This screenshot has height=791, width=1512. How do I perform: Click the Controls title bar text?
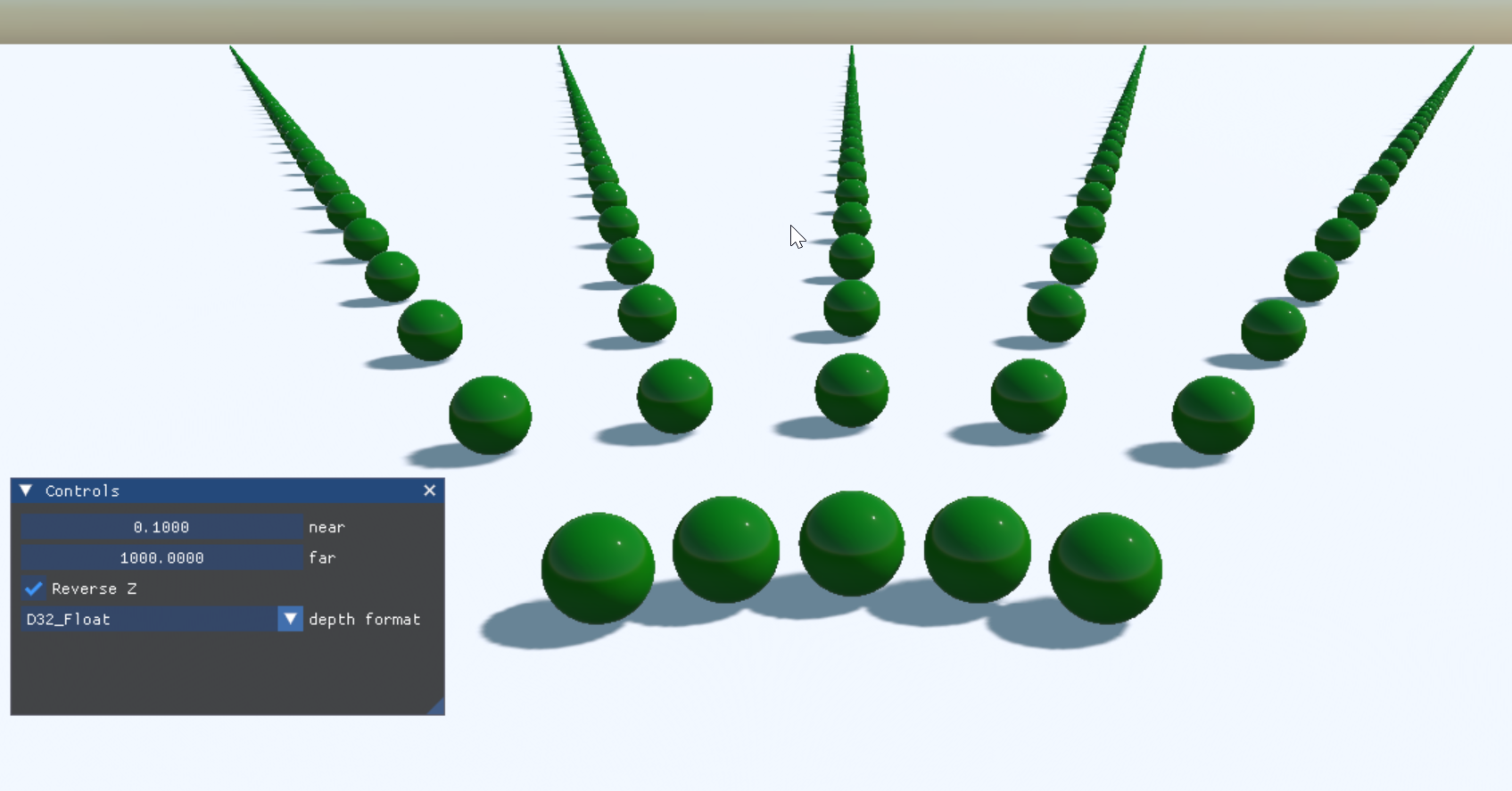[x=82, y=490]
